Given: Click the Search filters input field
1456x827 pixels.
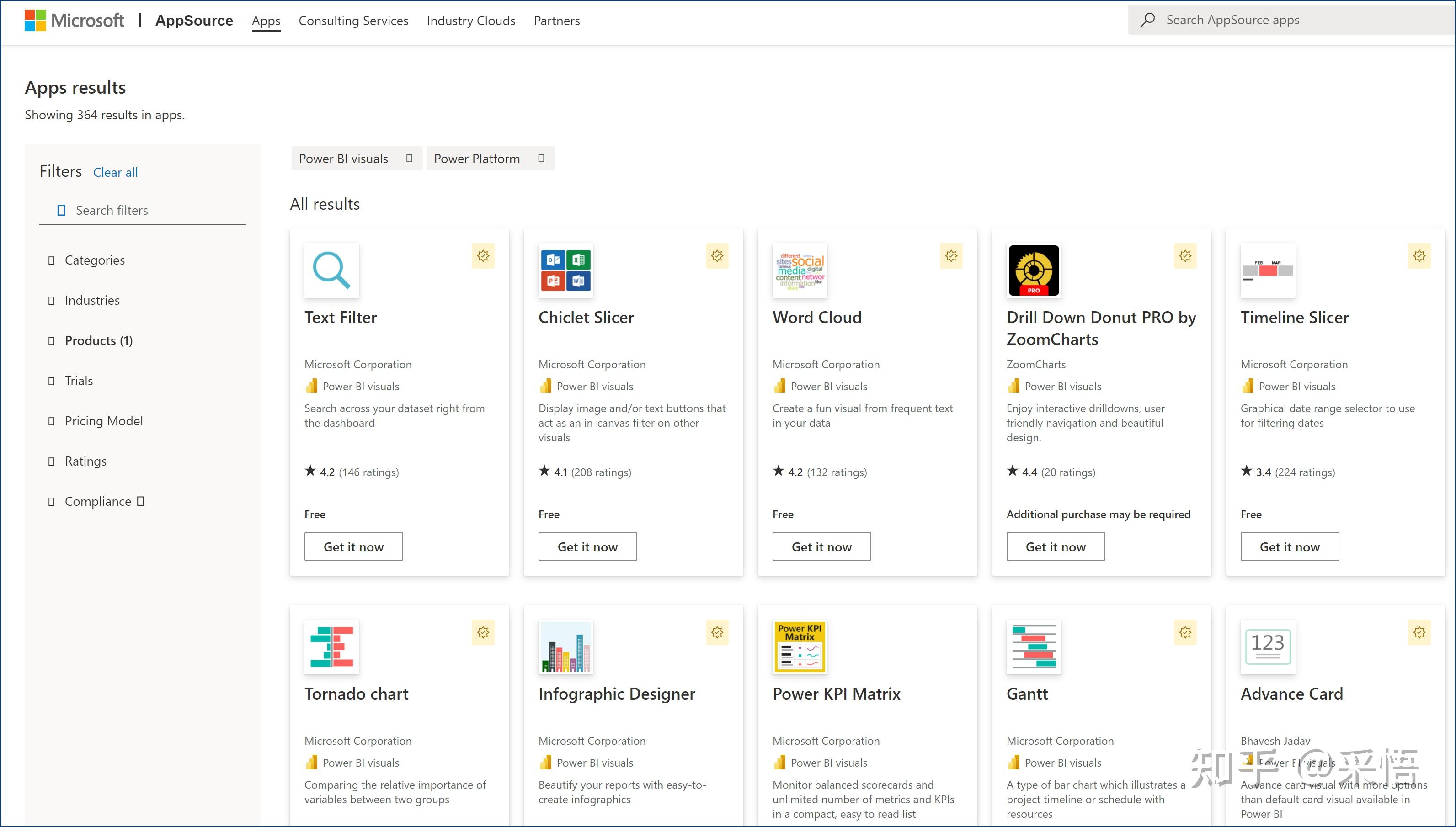Looking at the screenshot, I should click(x=143, y=211).
